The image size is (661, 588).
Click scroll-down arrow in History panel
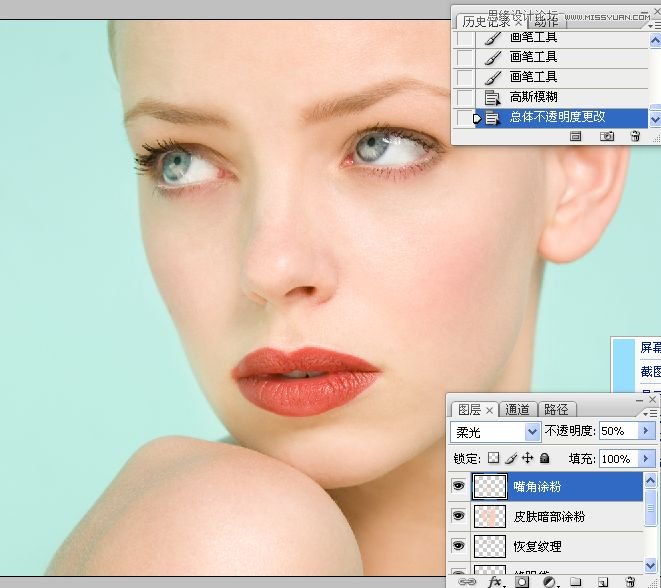[x=655, y=120]
